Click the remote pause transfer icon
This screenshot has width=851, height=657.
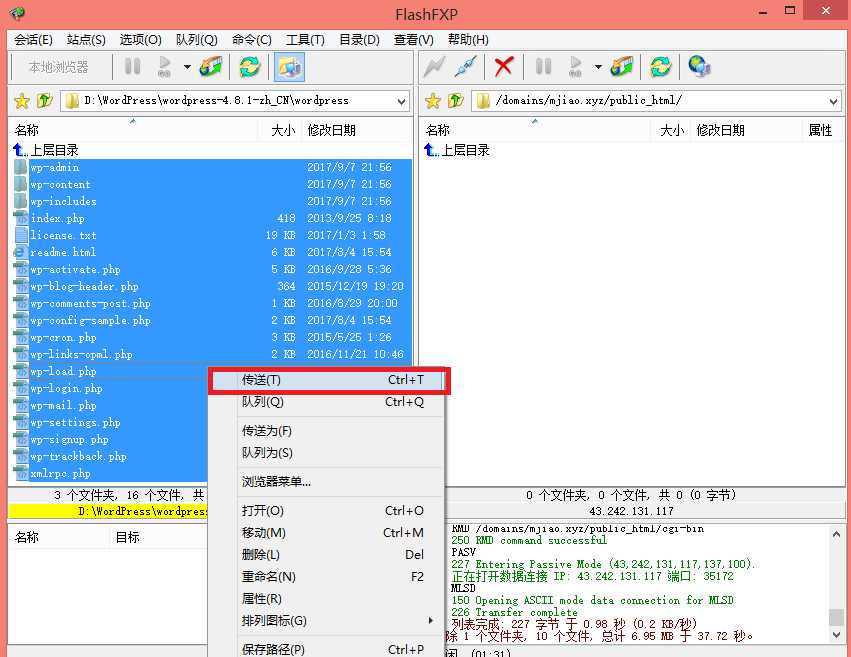coord(543,67)
